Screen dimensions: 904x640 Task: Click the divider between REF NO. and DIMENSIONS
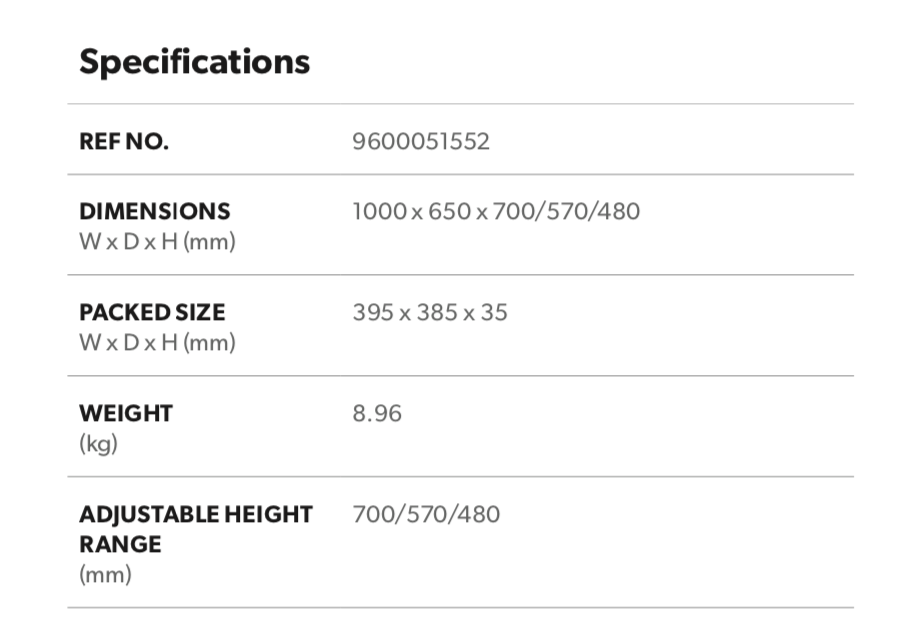tap(460, 174)
